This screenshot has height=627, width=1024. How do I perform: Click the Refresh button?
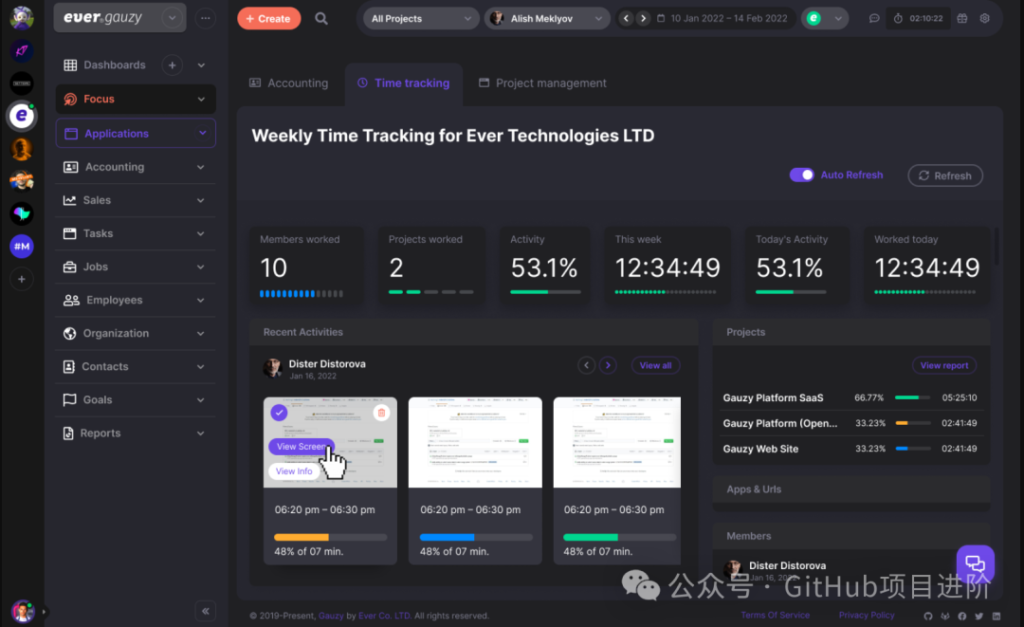[945, 176]
